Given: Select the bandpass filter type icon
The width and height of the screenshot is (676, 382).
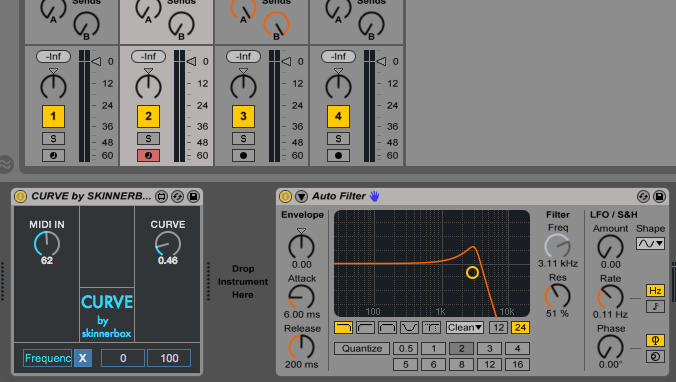Looking at the screenshot, I should (x=387, y=328).
